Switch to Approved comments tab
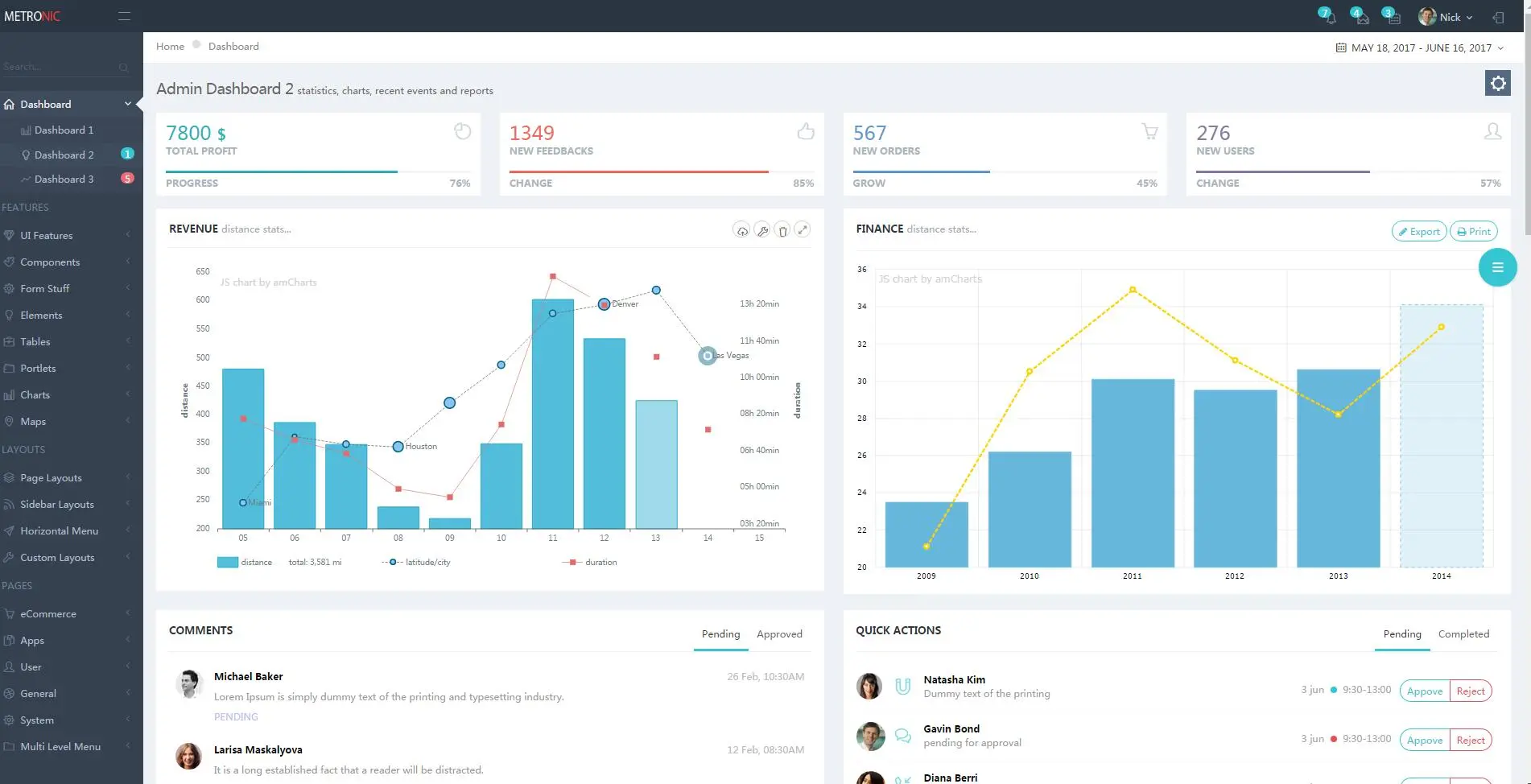This screenshot has height=784, width=1531. click(779, 634)
